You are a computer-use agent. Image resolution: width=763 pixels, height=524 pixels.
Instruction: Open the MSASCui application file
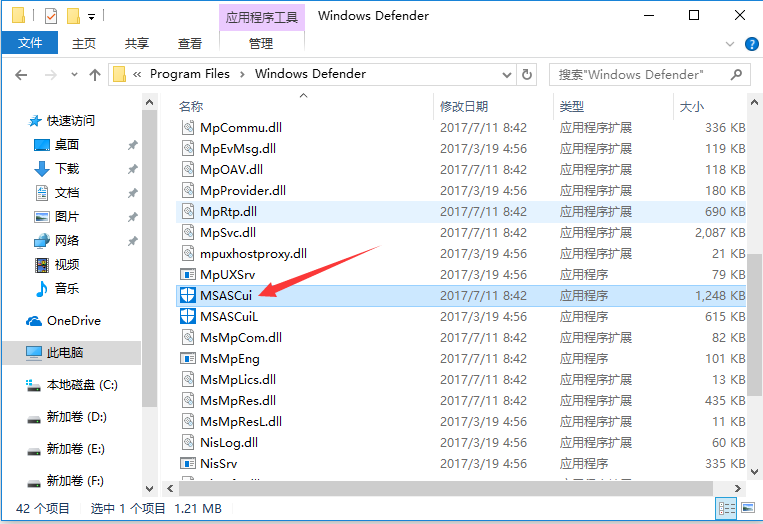coord(225,295)
